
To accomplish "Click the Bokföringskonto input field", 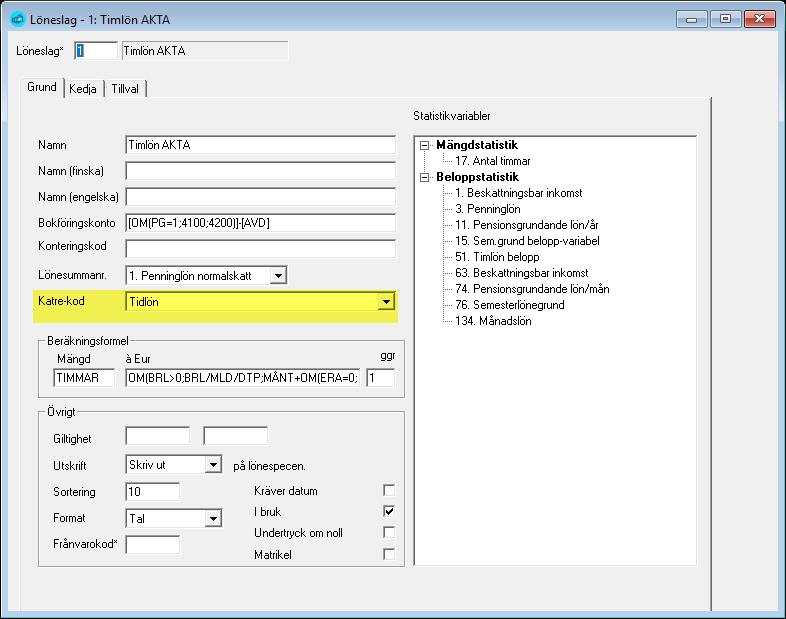I will (260, 223).
